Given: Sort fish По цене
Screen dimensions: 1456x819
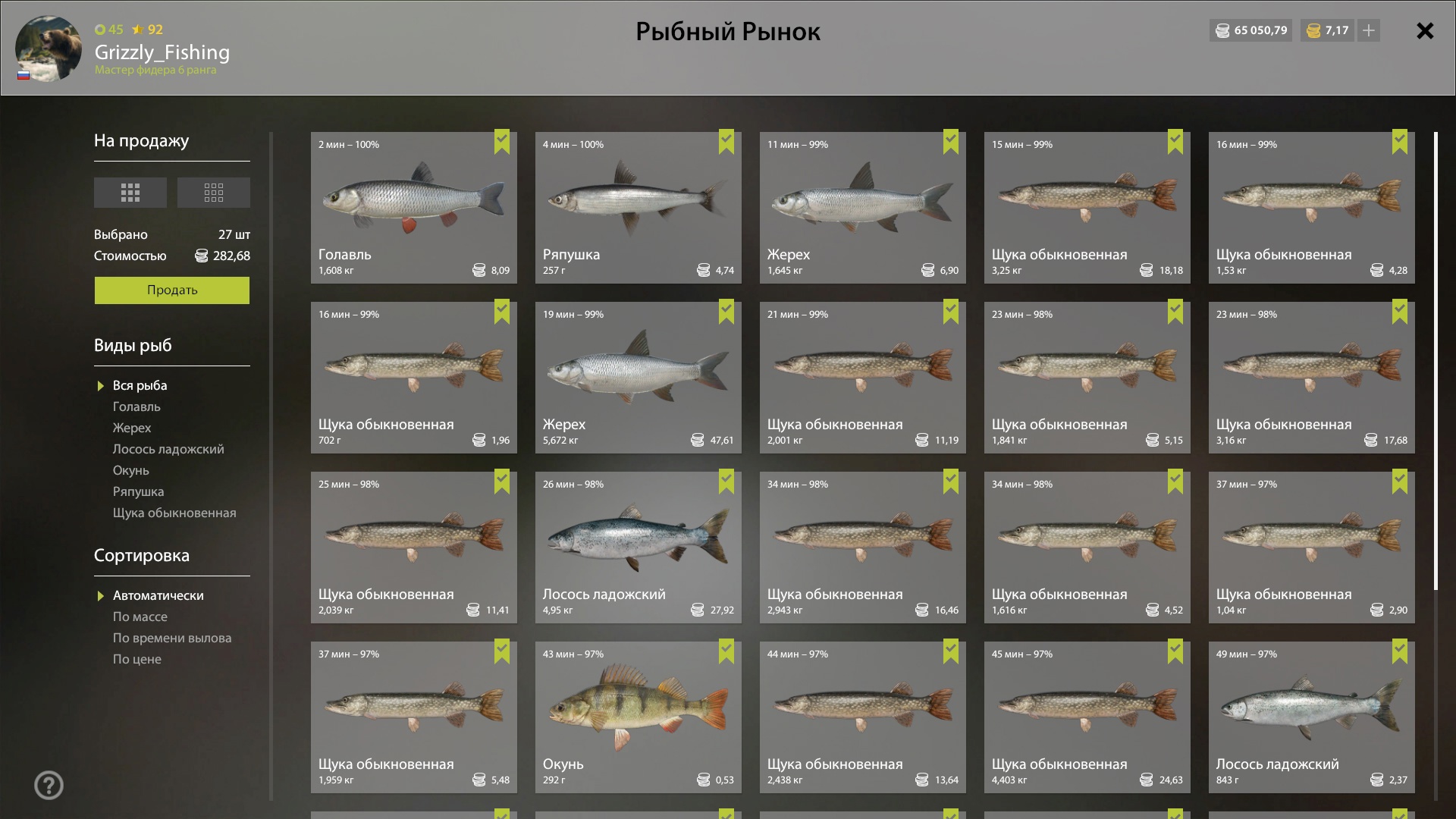Looking at the screenshot, I should click(x=137, y=659).
